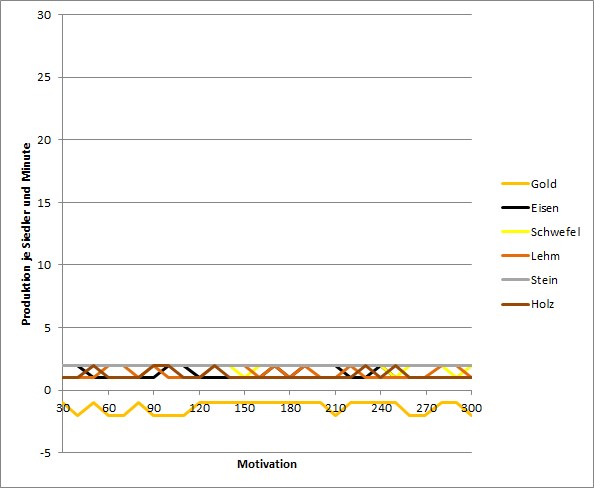This screenshot has width=594, height=488.
Task: Click the Schwefel legend label
Action: click(555, 232)
